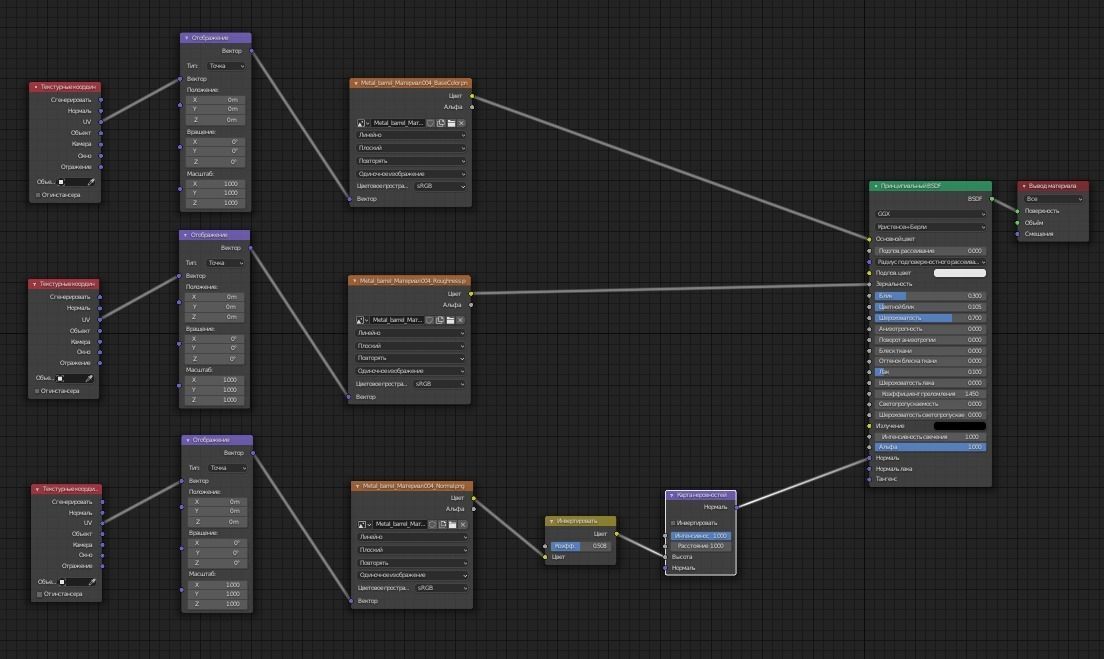1104x659 pixels.
Task: Click 'Поверхность' input socket on Material Output
Action: click(x=1017, y=211)
